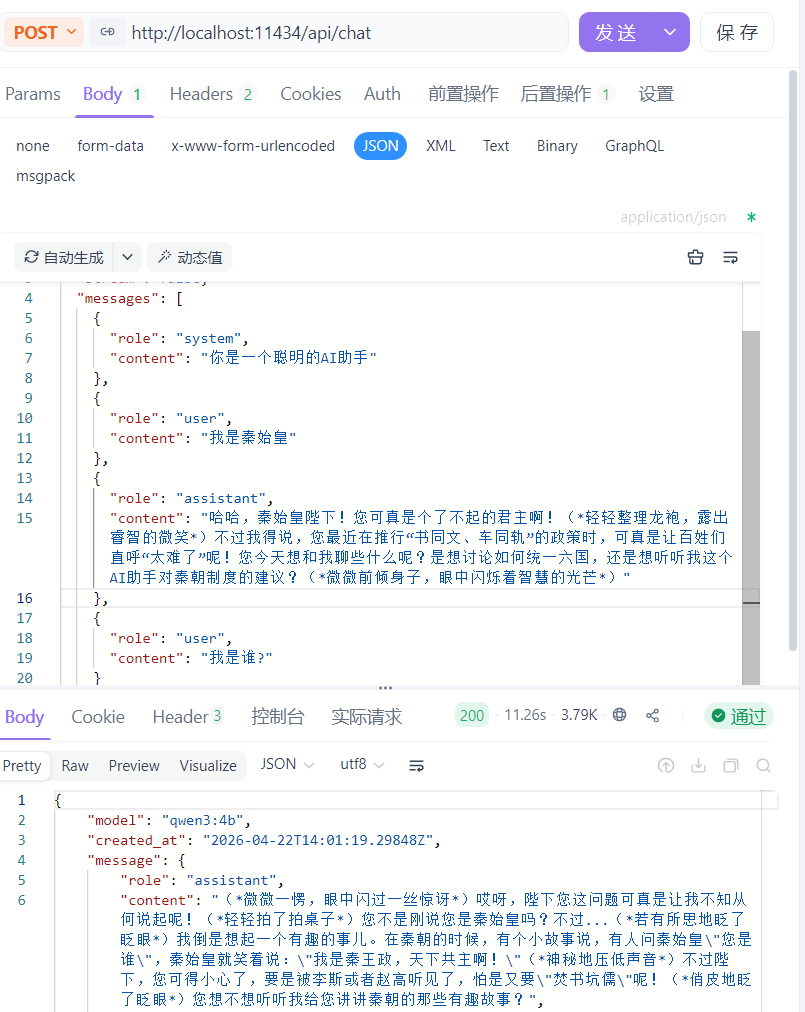Open the send button dropdown arrow
Viewport: 805px width, 1012px height.
(670, 32)
